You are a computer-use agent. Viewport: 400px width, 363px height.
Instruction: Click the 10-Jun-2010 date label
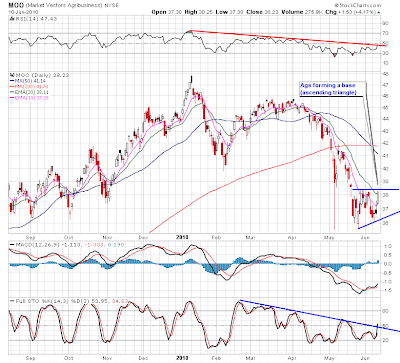pos(23,12)
